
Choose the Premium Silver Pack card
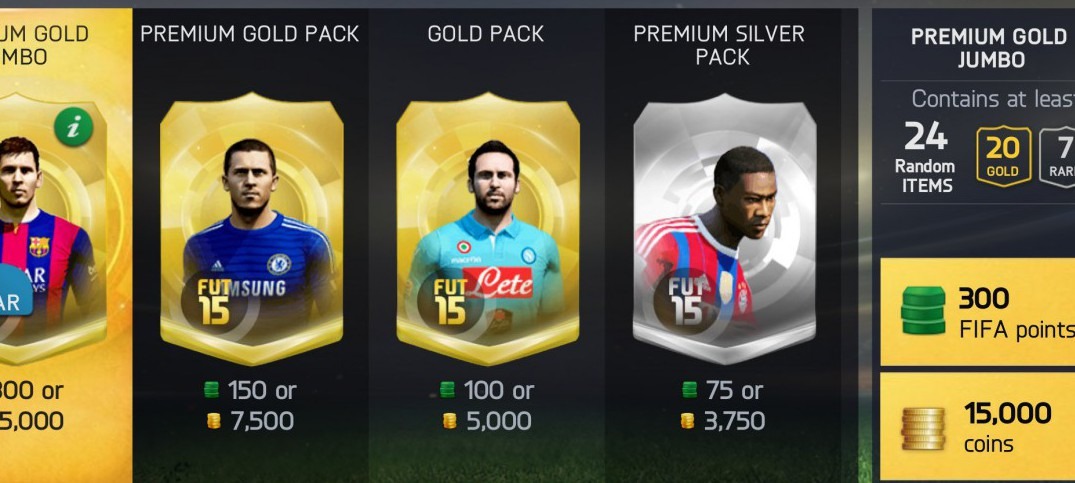(x=724, y=229)
